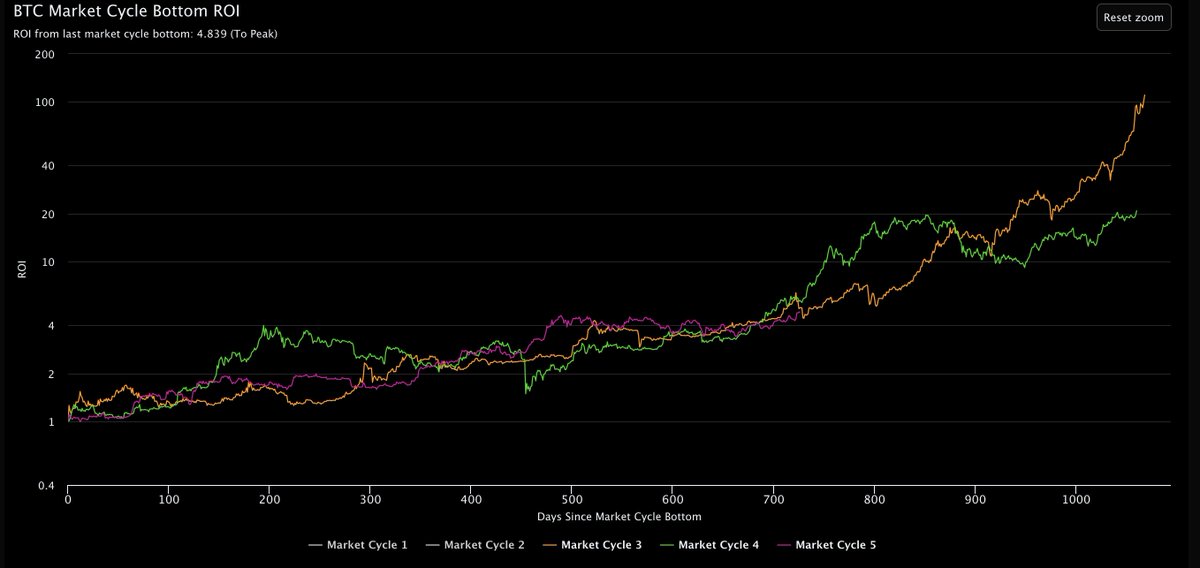Click the ROI y-axis title
This screenshot has width=1200, height=568.
[x=20, y=270]
